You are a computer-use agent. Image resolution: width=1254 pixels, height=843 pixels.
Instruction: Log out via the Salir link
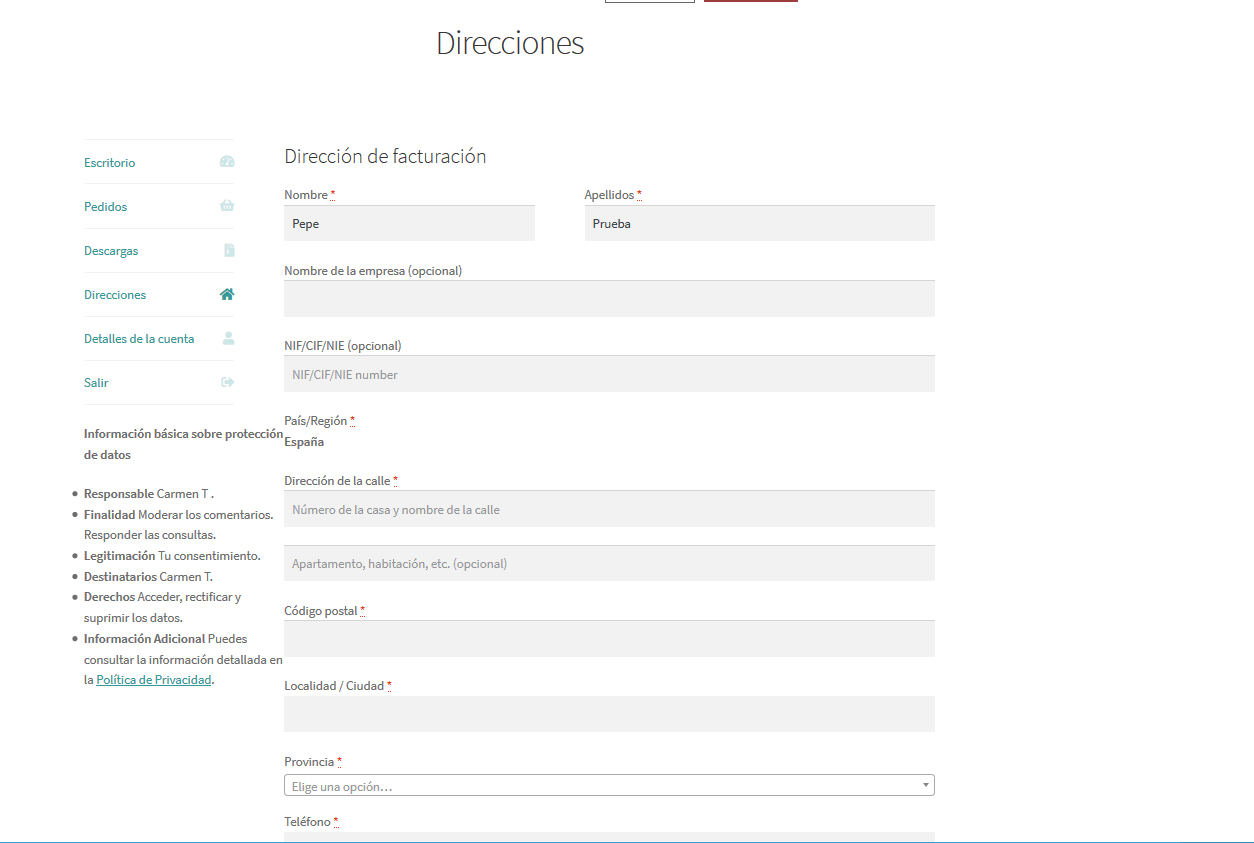pos(96,383)
